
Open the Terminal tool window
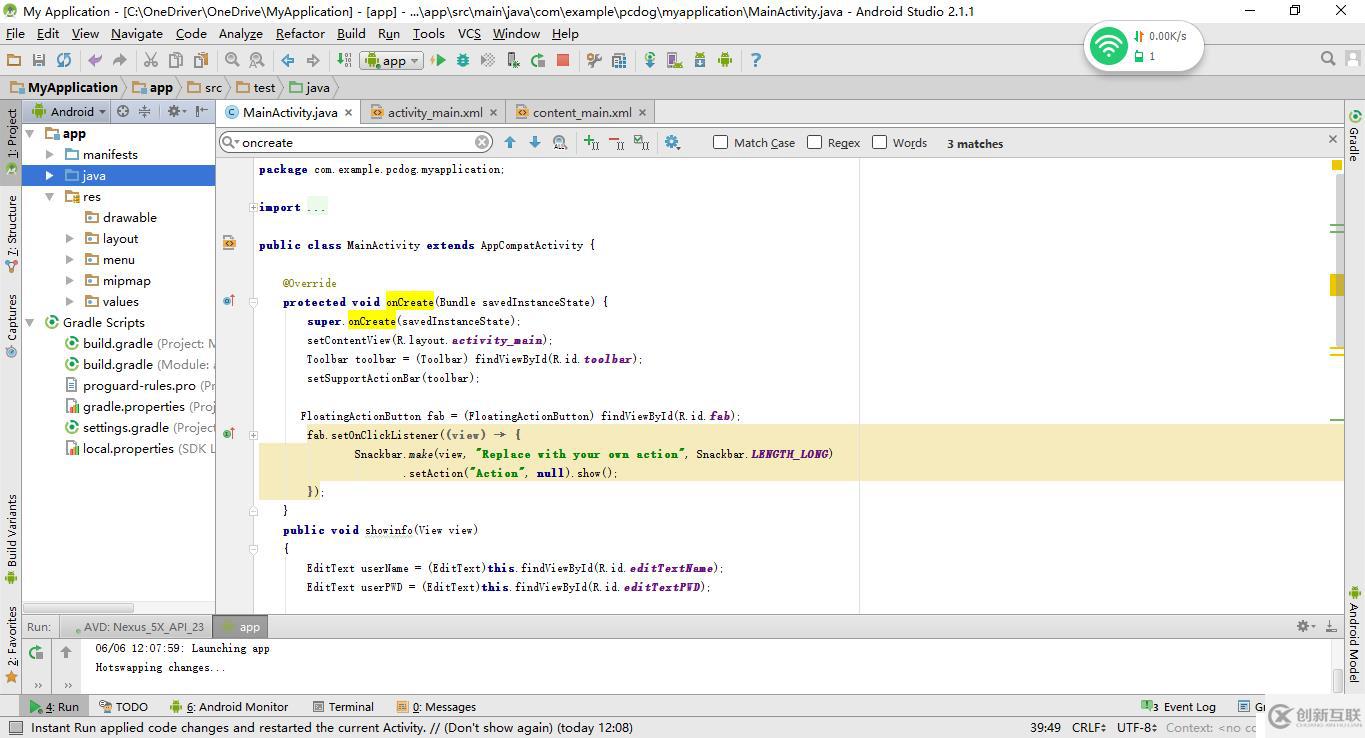343,706
